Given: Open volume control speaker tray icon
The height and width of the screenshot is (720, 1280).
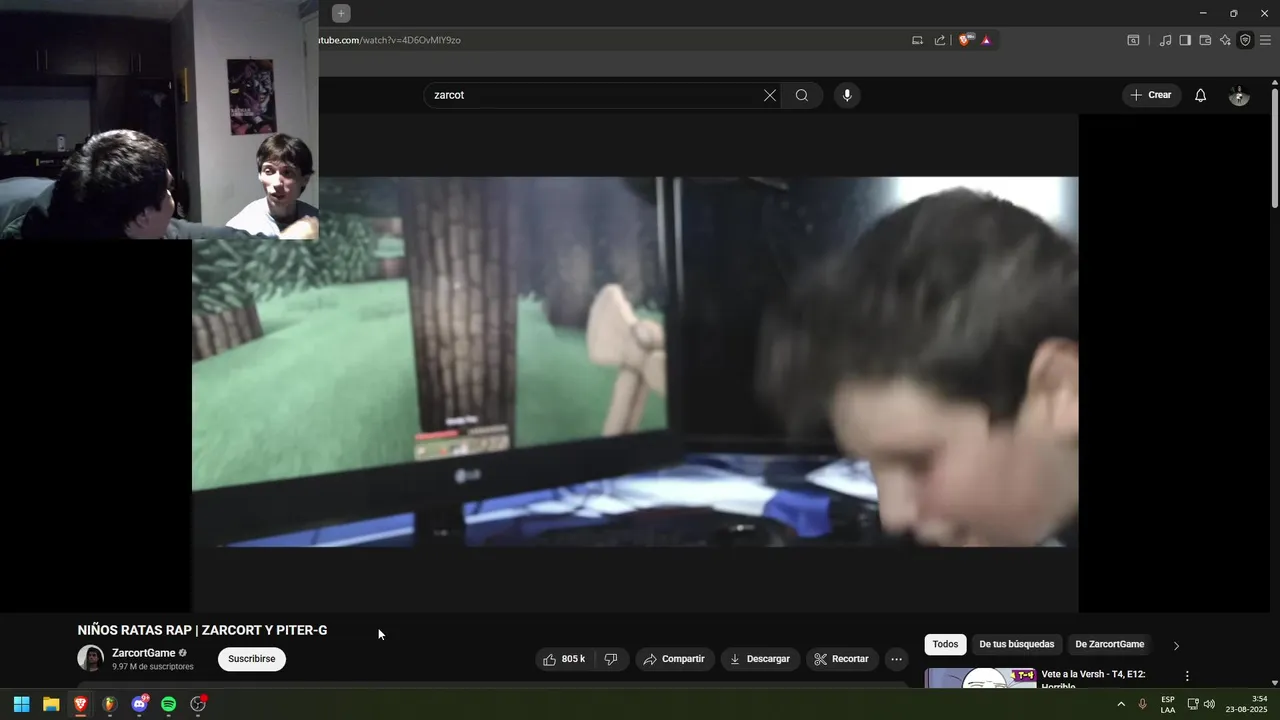Looking at the screenshot, I should point(1209,704).
